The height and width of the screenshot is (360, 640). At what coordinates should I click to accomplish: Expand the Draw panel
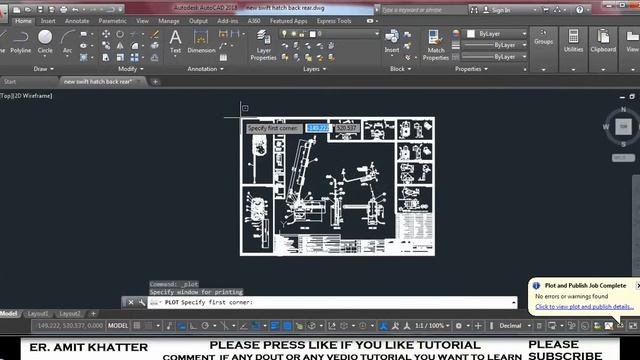pos(43,69)
